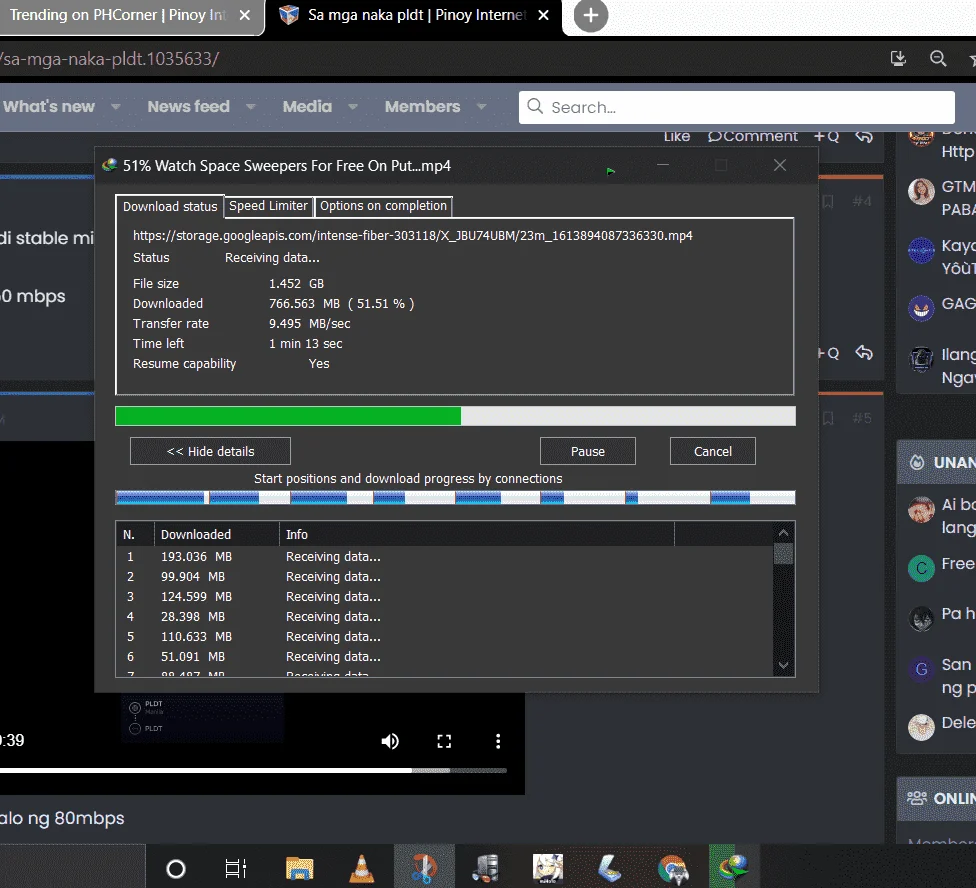
Task: Click the lower reply arrow icon on post
Action: (864, 353)
